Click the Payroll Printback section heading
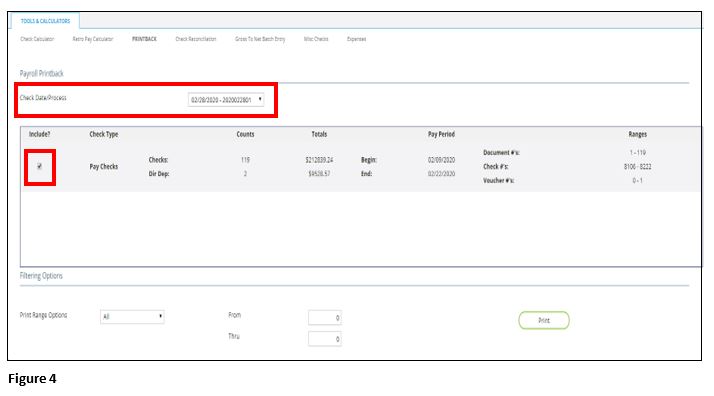 pyautogui.click(x=41, y=73)
